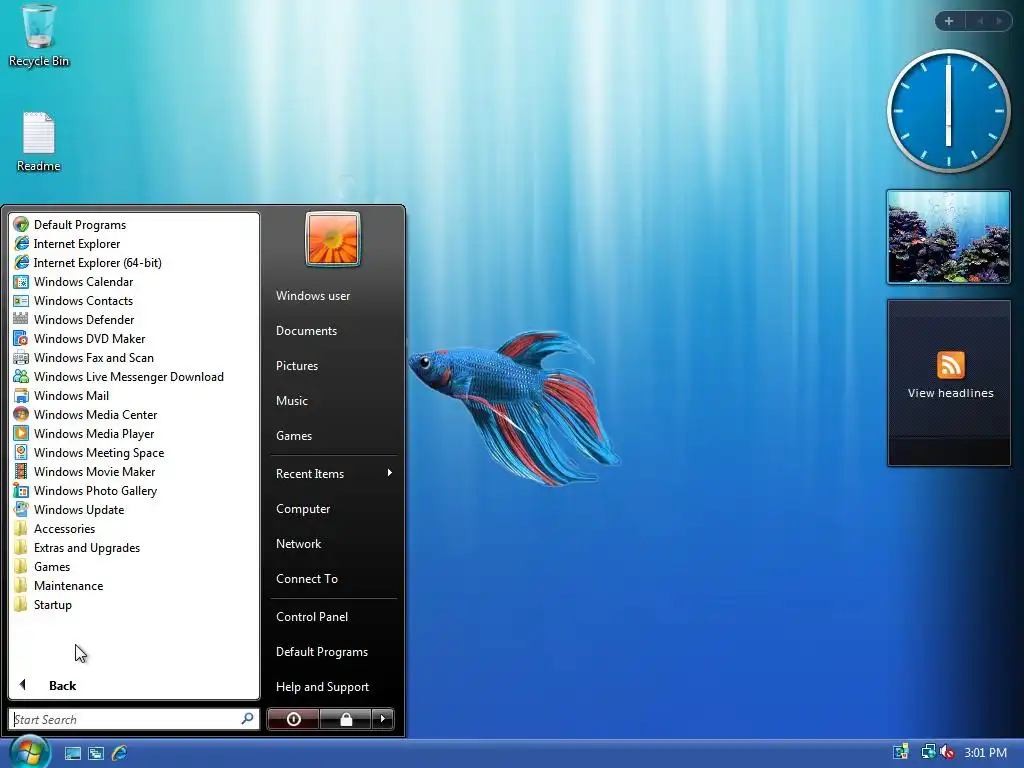Click the RSS feed icon in gadget
The height and width of the screenshot is (768, 1024).
coord(950,364)
